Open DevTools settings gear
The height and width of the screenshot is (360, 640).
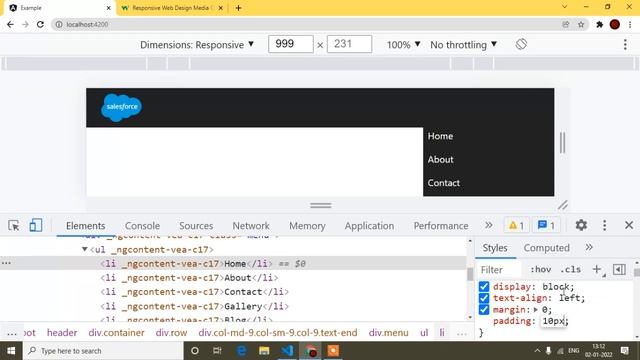581,225
